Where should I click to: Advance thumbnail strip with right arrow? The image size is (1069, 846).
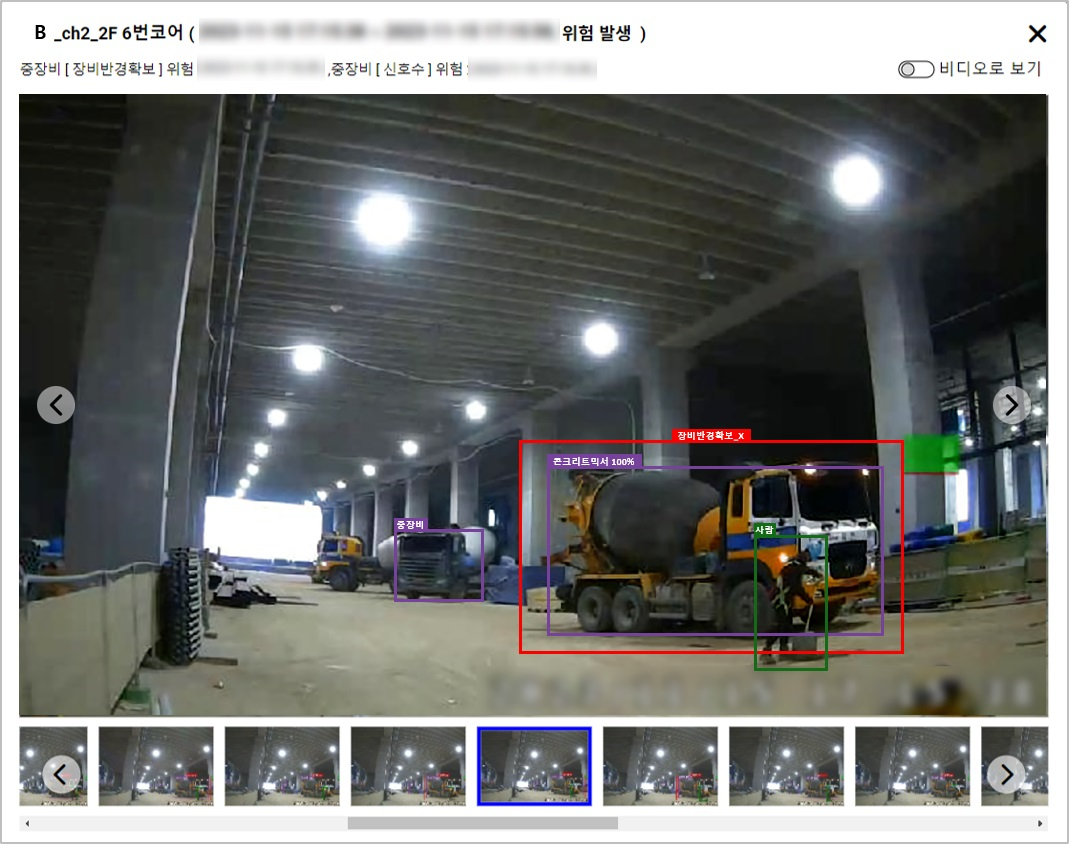pos(1006,774)
